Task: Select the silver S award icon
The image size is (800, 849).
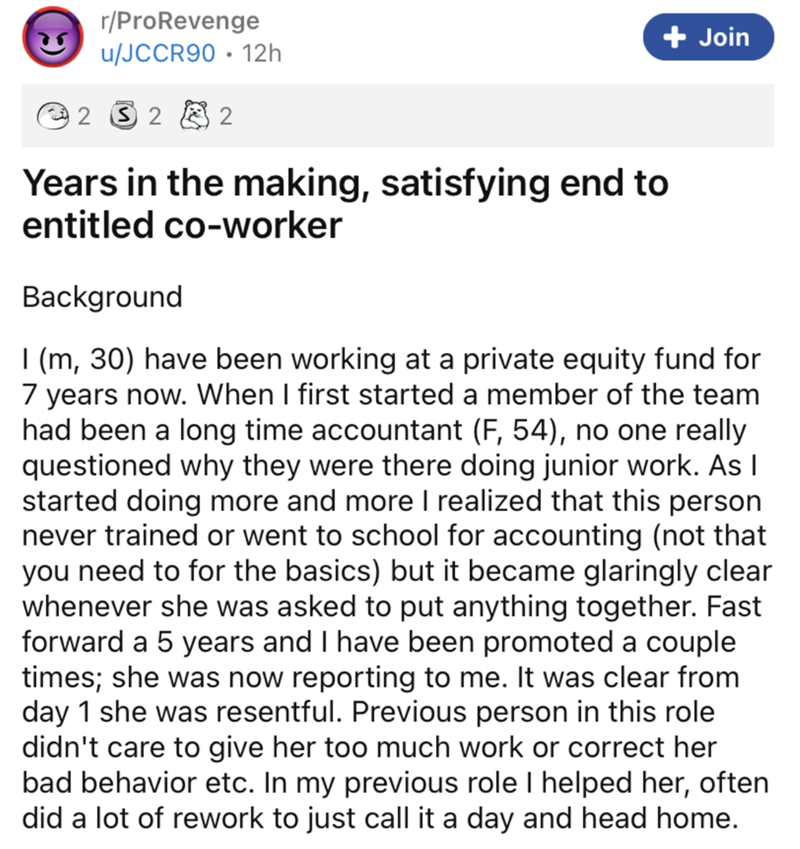Action: click(x=123, y=115)
